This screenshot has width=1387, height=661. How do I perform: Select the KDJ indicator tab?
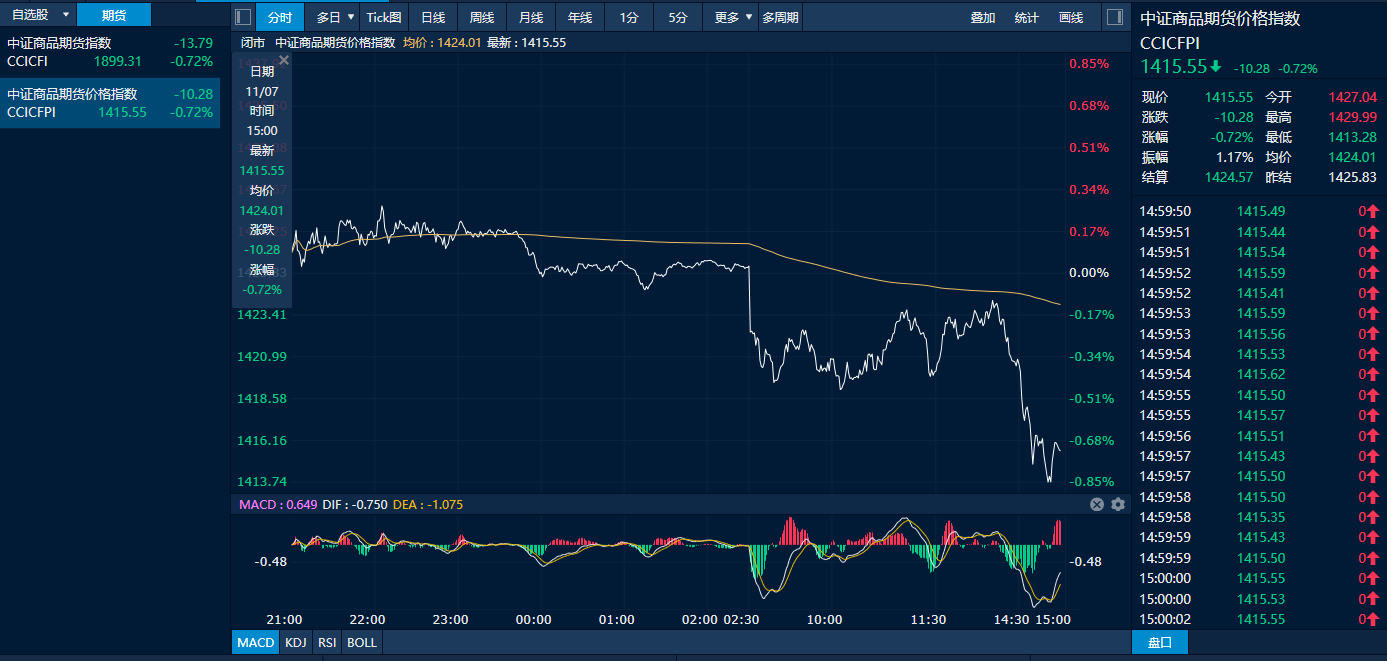296,642
